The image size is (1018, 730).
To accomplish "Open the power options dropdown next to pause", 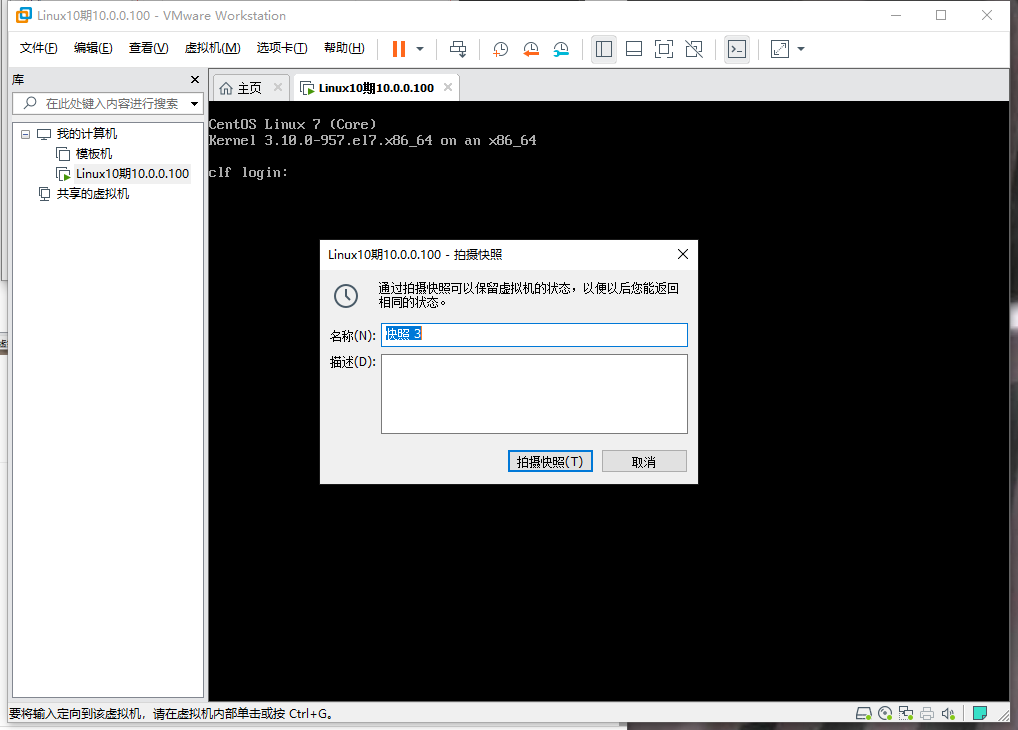I will pyautogui.click(x=420, y=49).
